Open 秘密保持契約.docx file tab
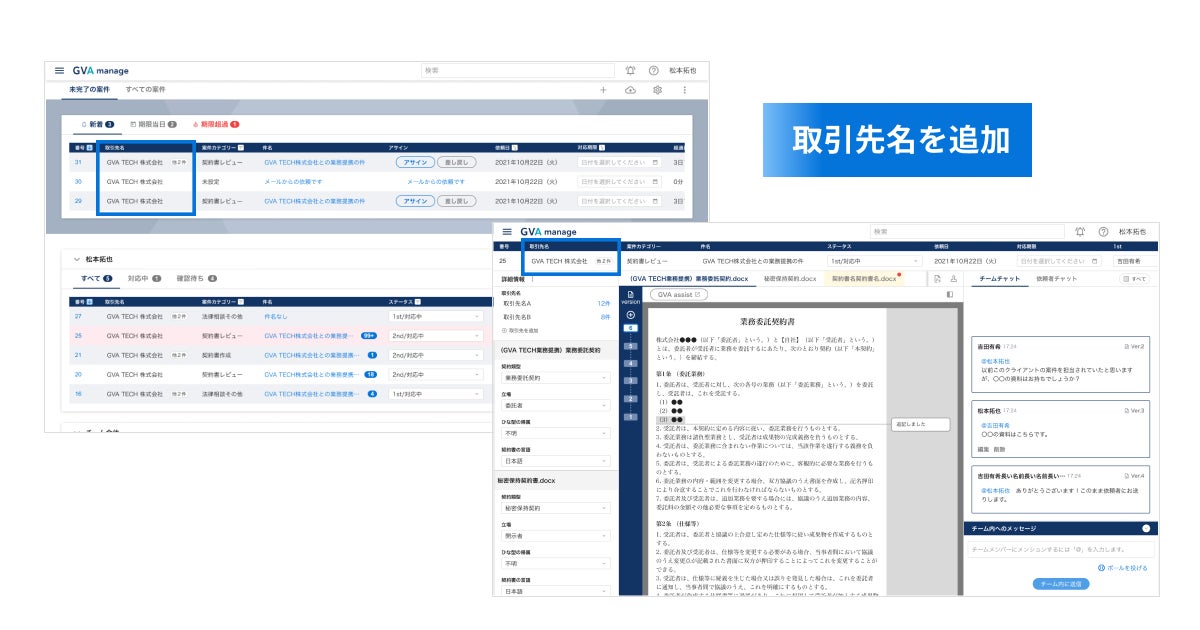 click(x=790, y=278)
